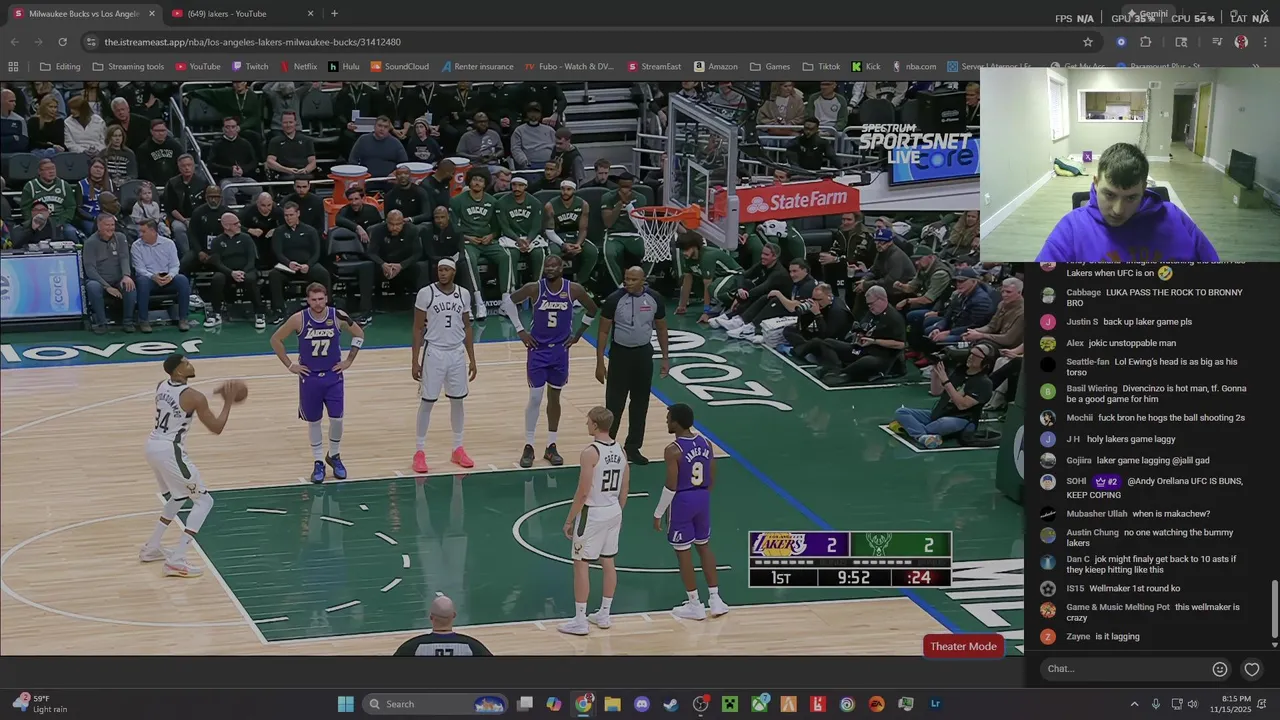Open the Hulu bookmark
Screen dimensions: 1280x720
(344, 67)
